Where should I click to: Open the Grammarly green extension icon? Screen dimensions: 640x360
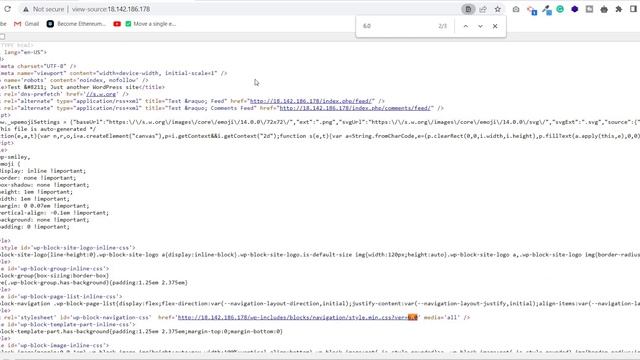(x=560, y=9)
